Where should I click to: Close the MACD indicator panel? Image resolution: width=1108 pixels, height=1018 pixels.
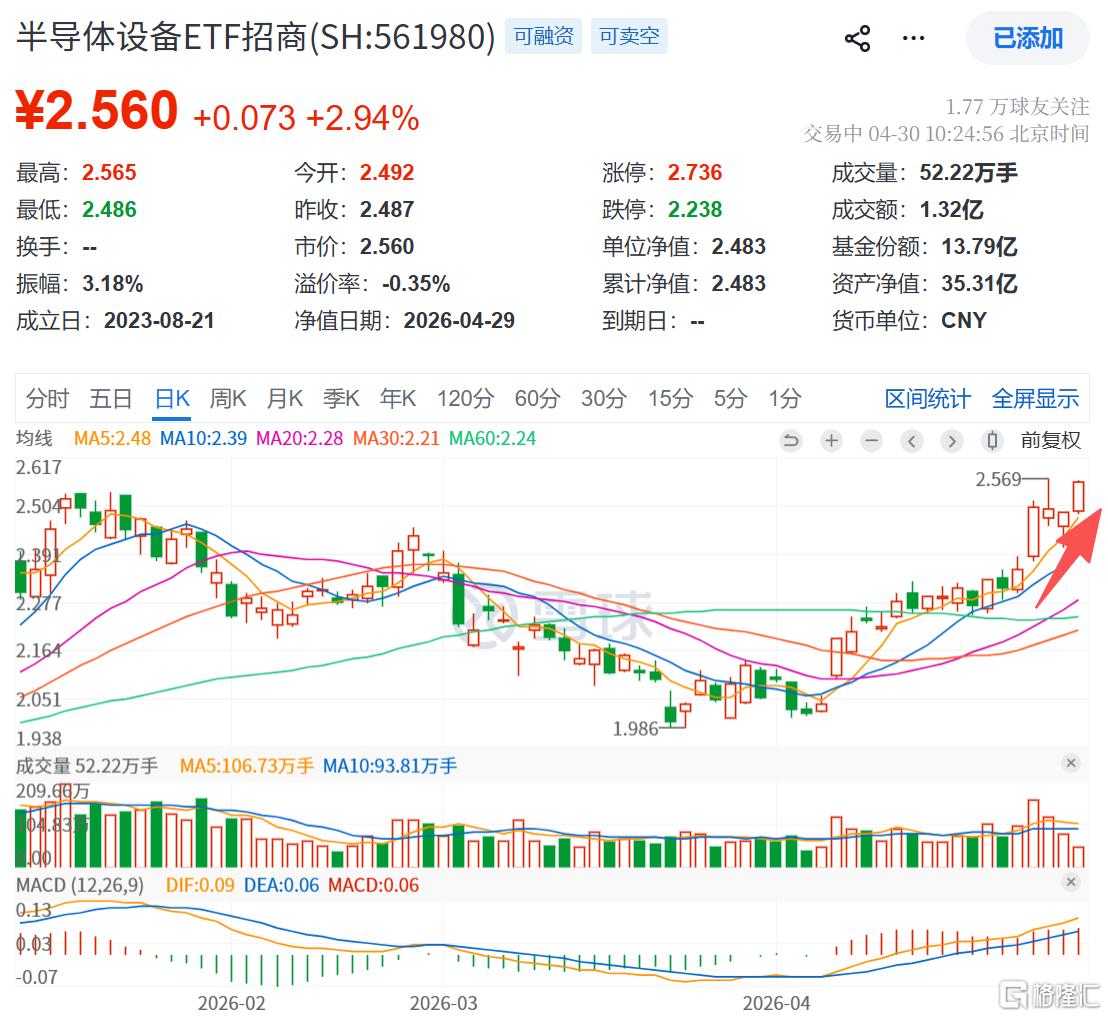click(x=1071, y=882)
